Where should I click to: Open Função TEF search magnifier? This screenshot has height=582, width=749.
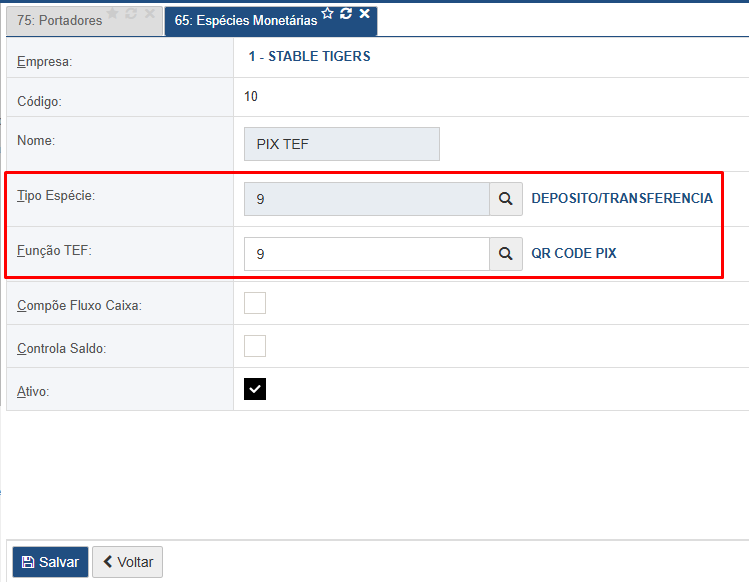pyautogui.click(x=506, y=254)
